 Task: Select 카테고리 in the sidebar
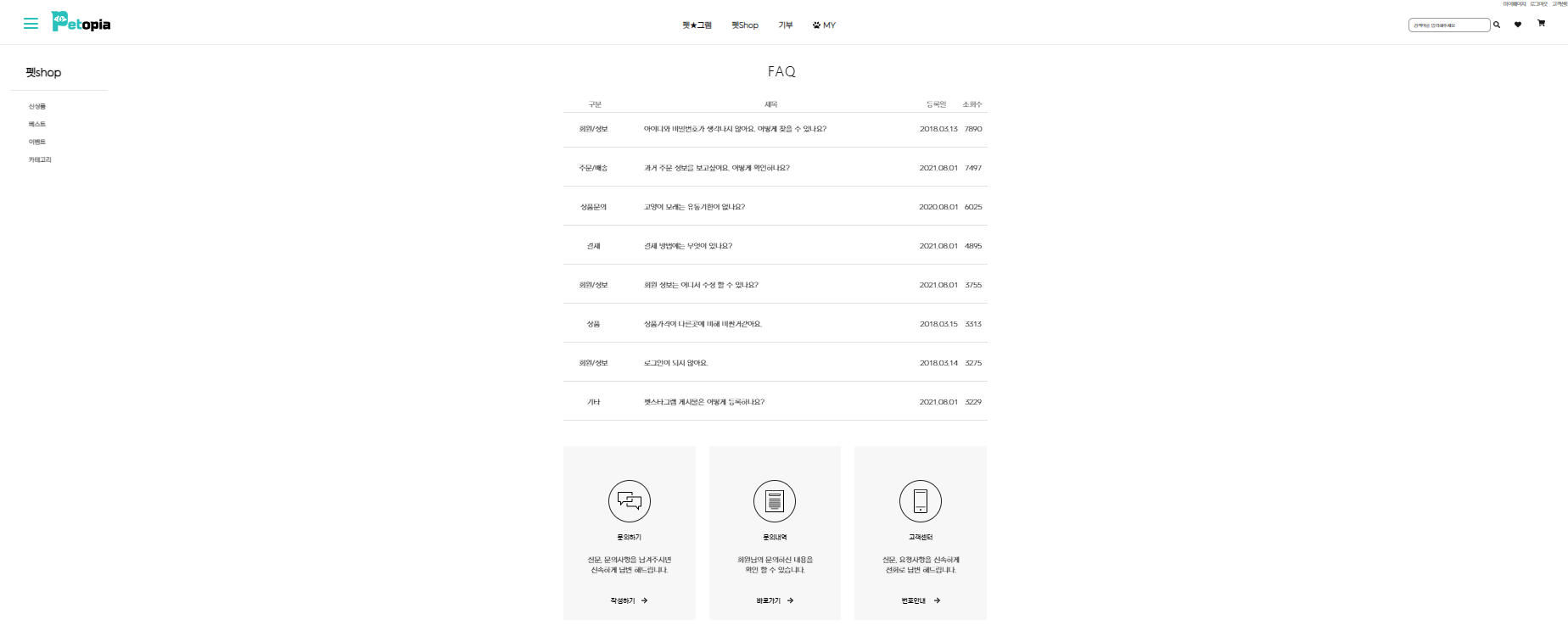[40, 160]
